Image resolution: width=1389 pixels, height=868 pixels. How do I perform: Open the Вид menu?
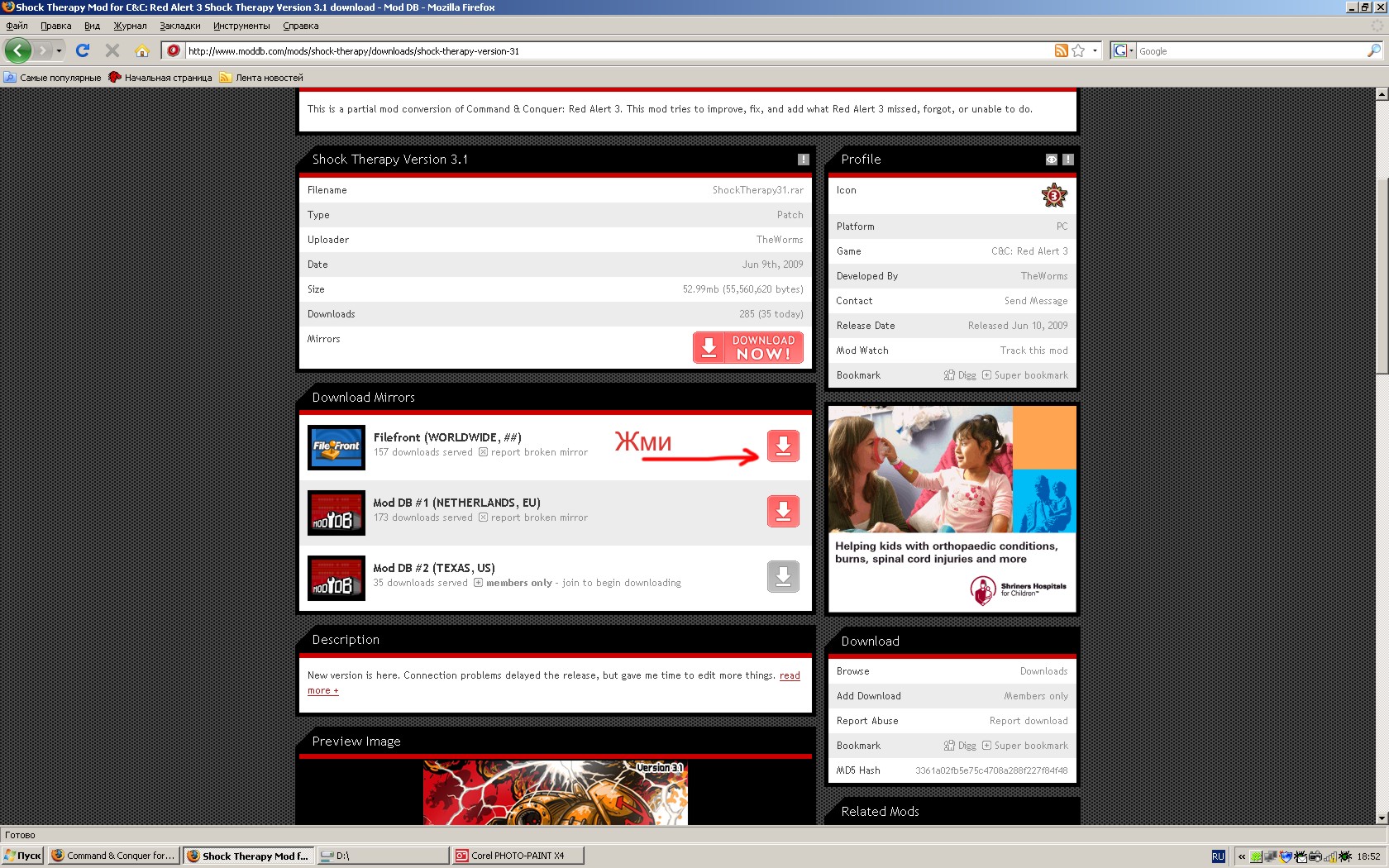pos(92,26)
